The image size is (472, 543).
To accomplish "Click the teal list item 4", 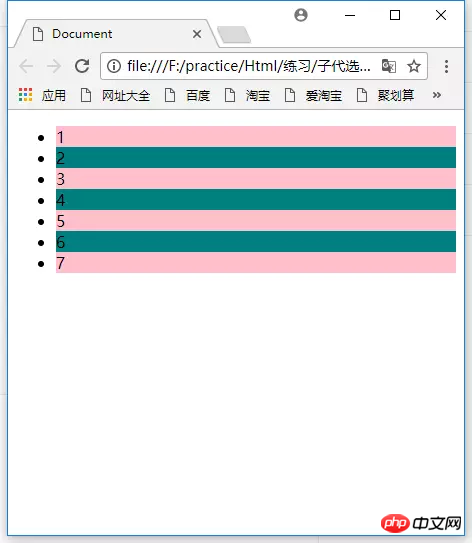I will tap(256, 199).
